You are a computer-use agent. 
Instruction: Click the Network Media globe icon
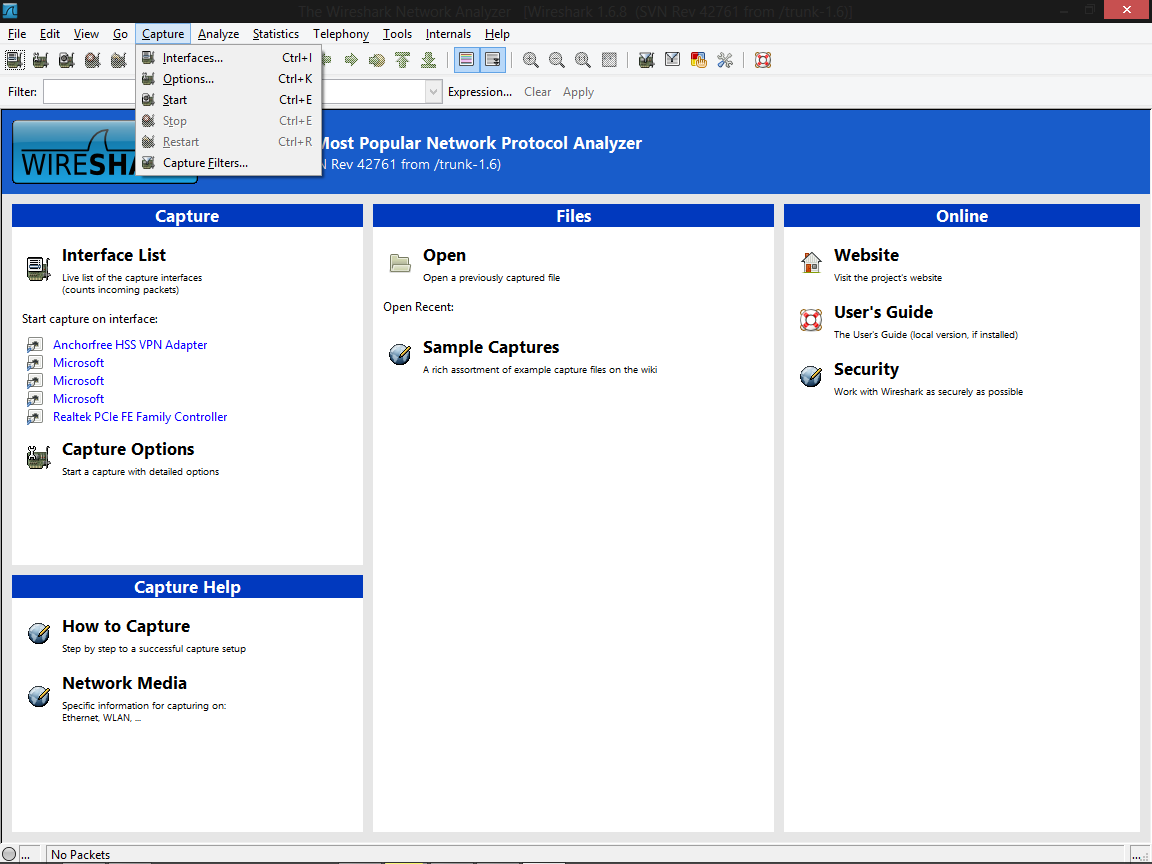39,695
